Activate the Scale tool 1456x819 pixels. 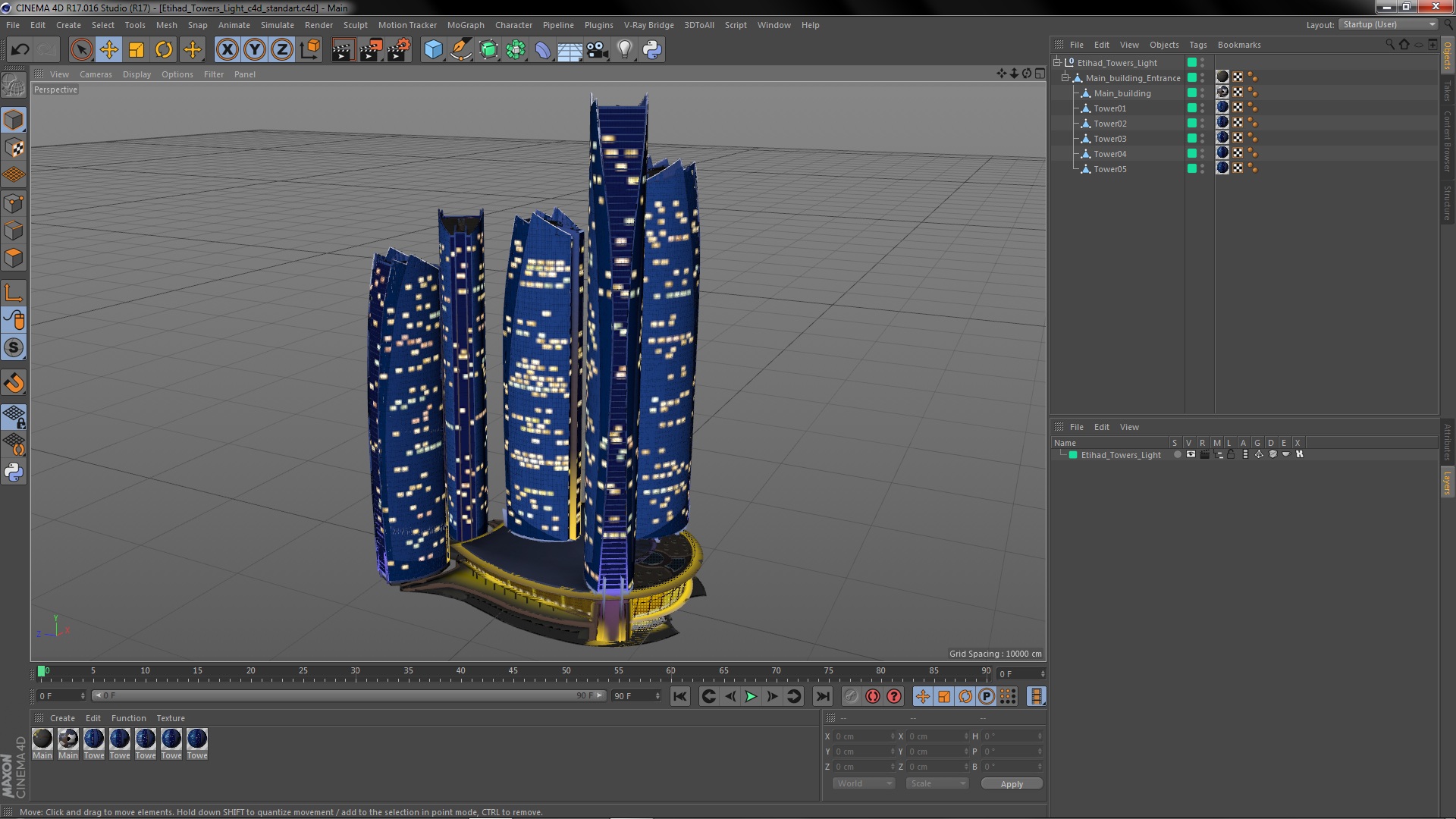136,50
